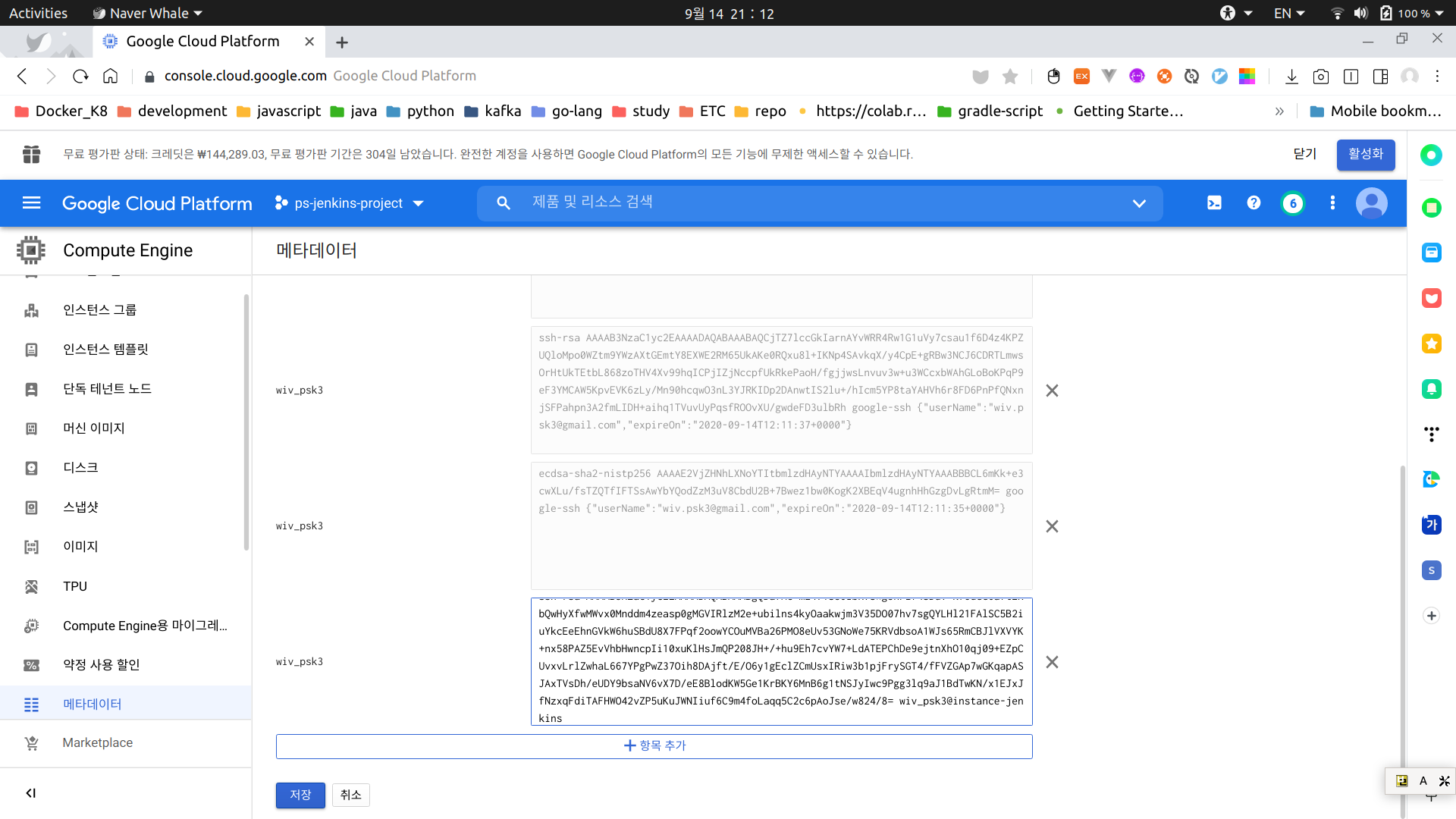Viewport: 1456px width, 819px height.
Task: Delete the ecdsa-sha2 wiv_psk3 key entry
Action: coord(1052,526)
